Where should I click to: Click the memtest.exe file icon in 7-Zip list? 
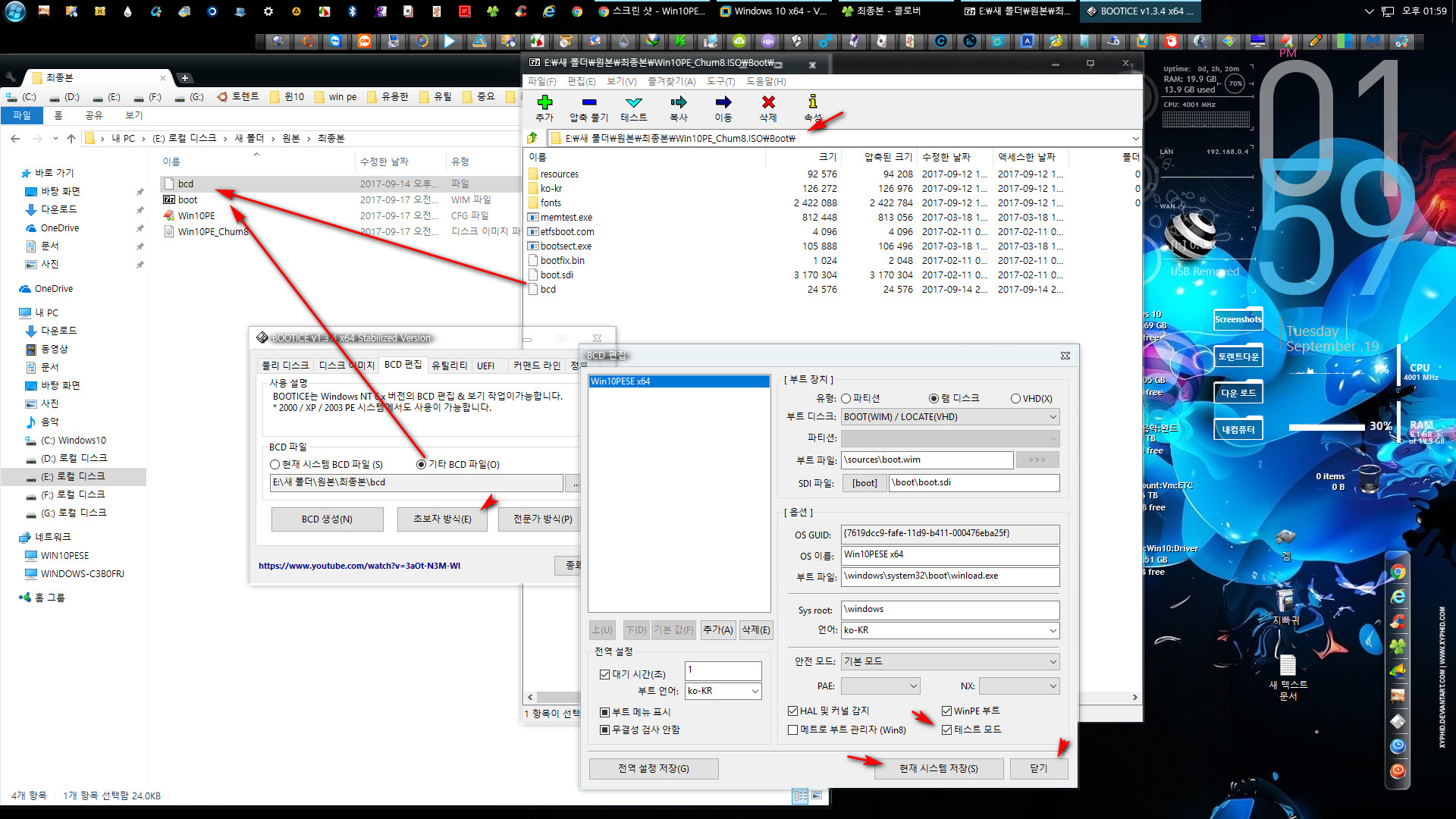point(533,218)
